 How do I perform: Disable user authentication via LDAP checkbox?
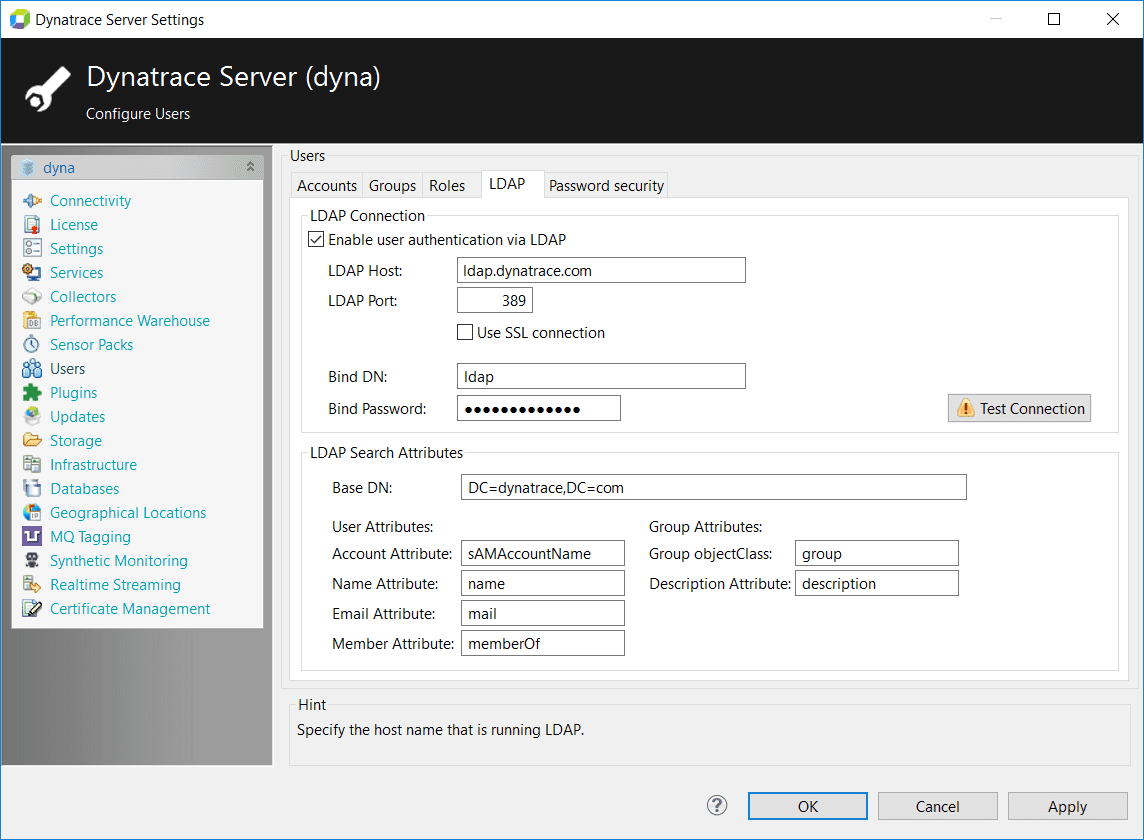click(316, 239)
